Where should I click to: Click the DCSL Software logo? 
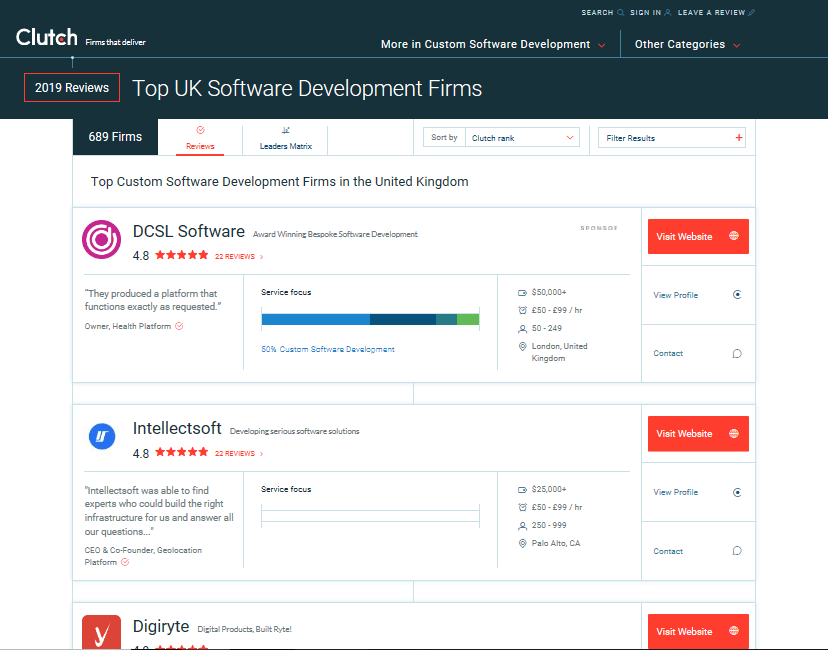(101, 239)
